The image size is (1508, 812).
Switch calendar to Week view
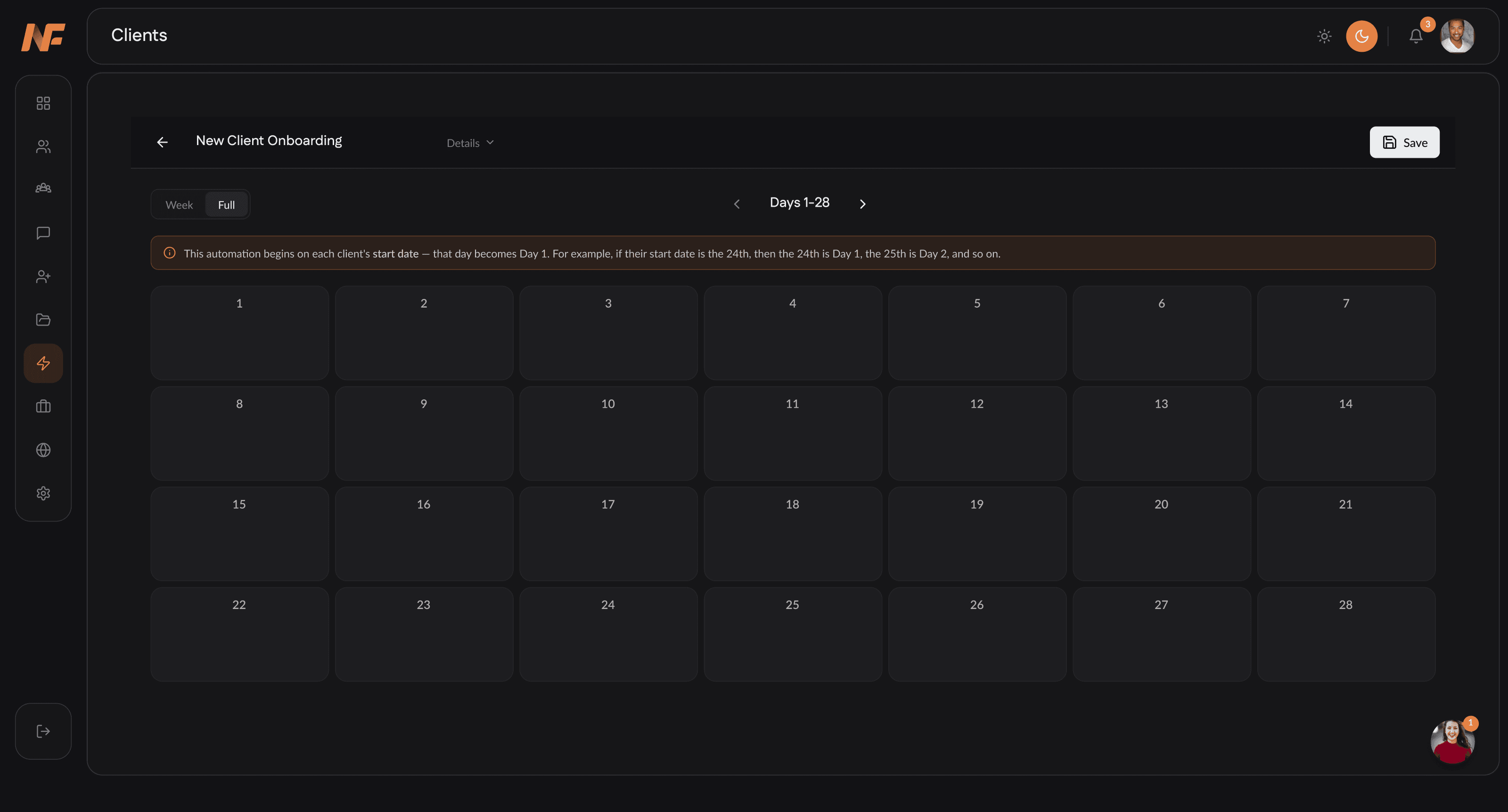(x=179, y=205)
